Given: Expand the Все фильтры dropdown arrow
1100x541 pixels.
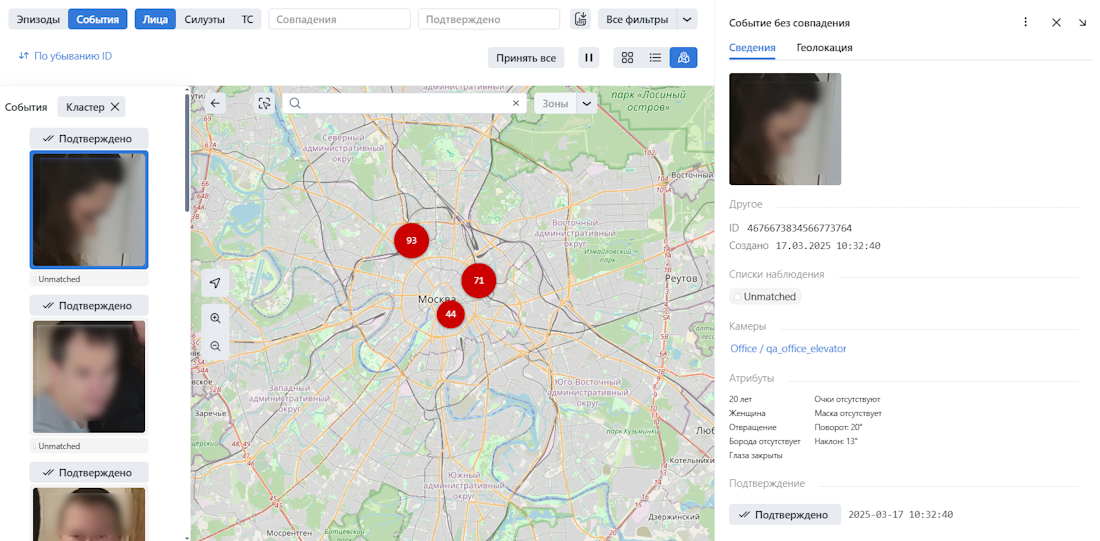Looking at the screenshot, I should (x=686, y=19).
